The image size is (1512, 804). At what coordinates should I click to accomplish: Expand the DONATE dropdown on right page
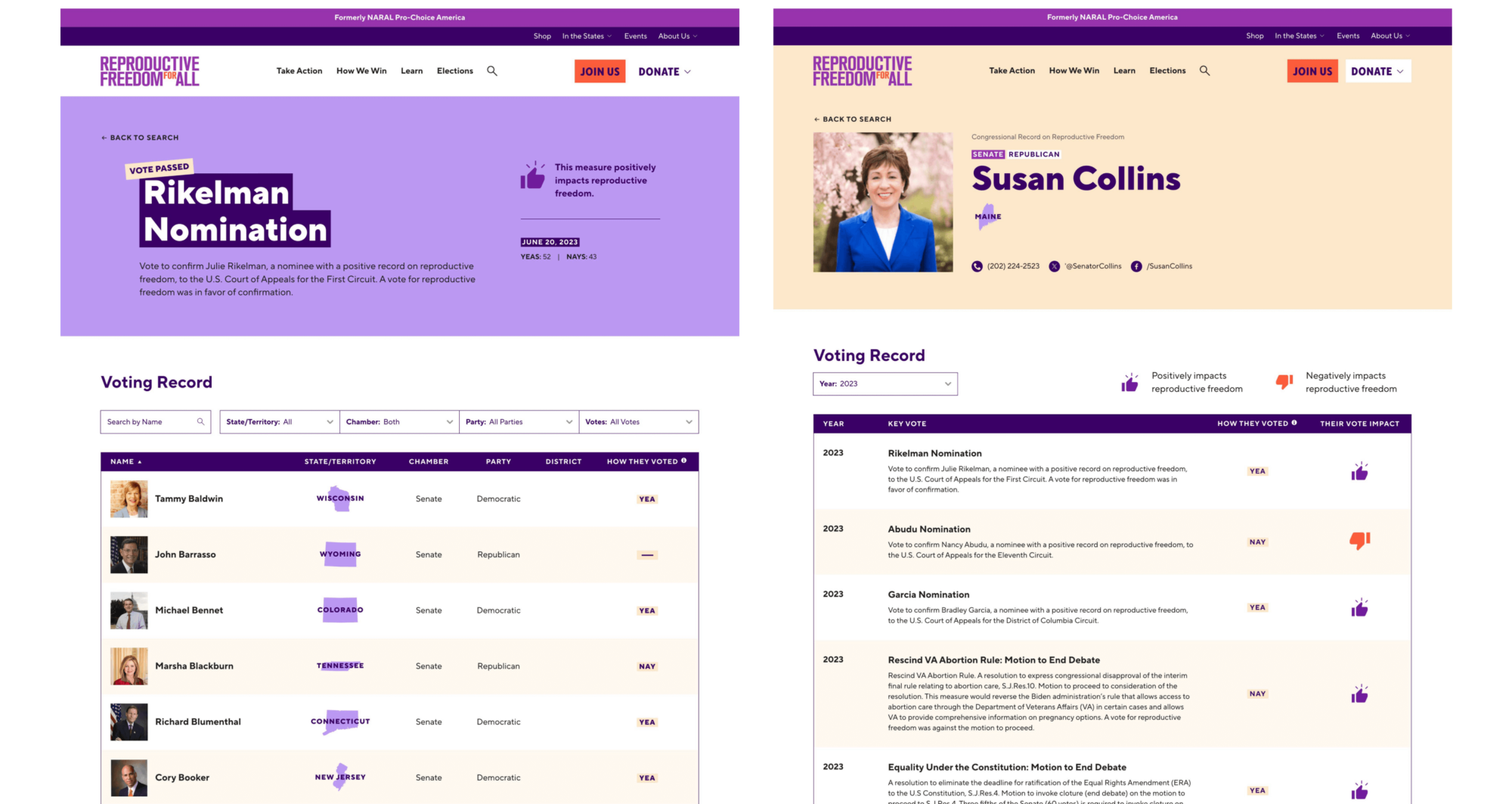(x=1377, y=71)
